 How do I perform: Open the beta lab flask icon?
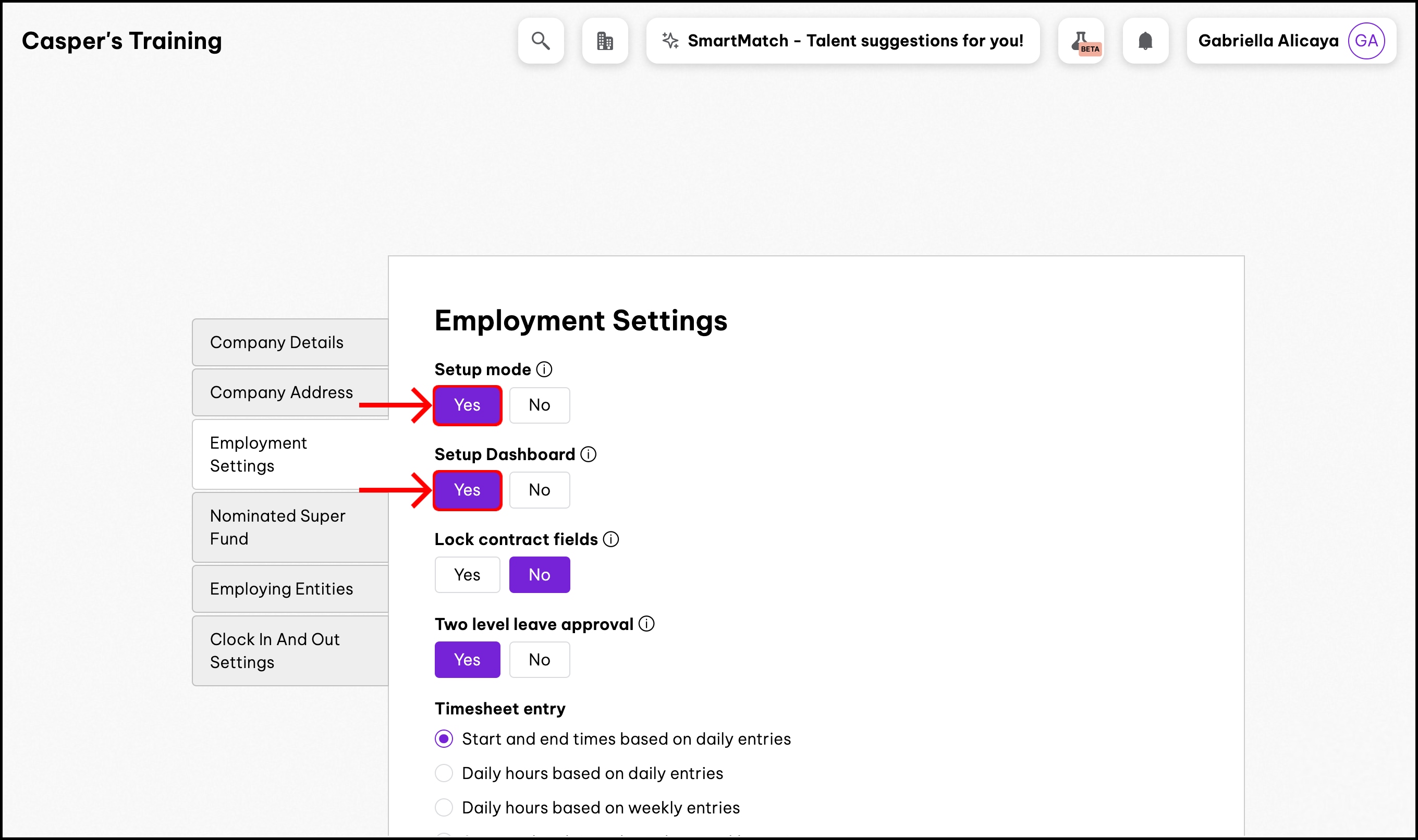(x=1081, y=41)
